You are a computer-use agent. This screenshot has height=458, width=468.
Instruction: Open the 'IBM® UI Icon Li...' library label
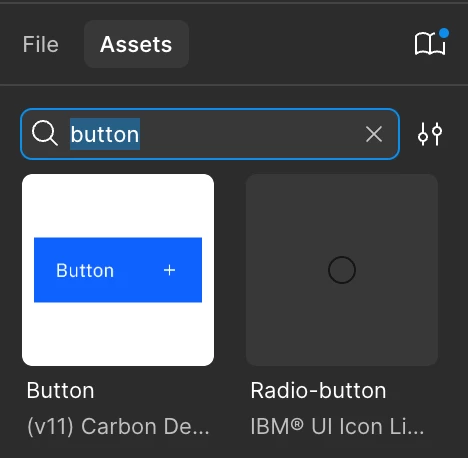(x=337, y=426)
